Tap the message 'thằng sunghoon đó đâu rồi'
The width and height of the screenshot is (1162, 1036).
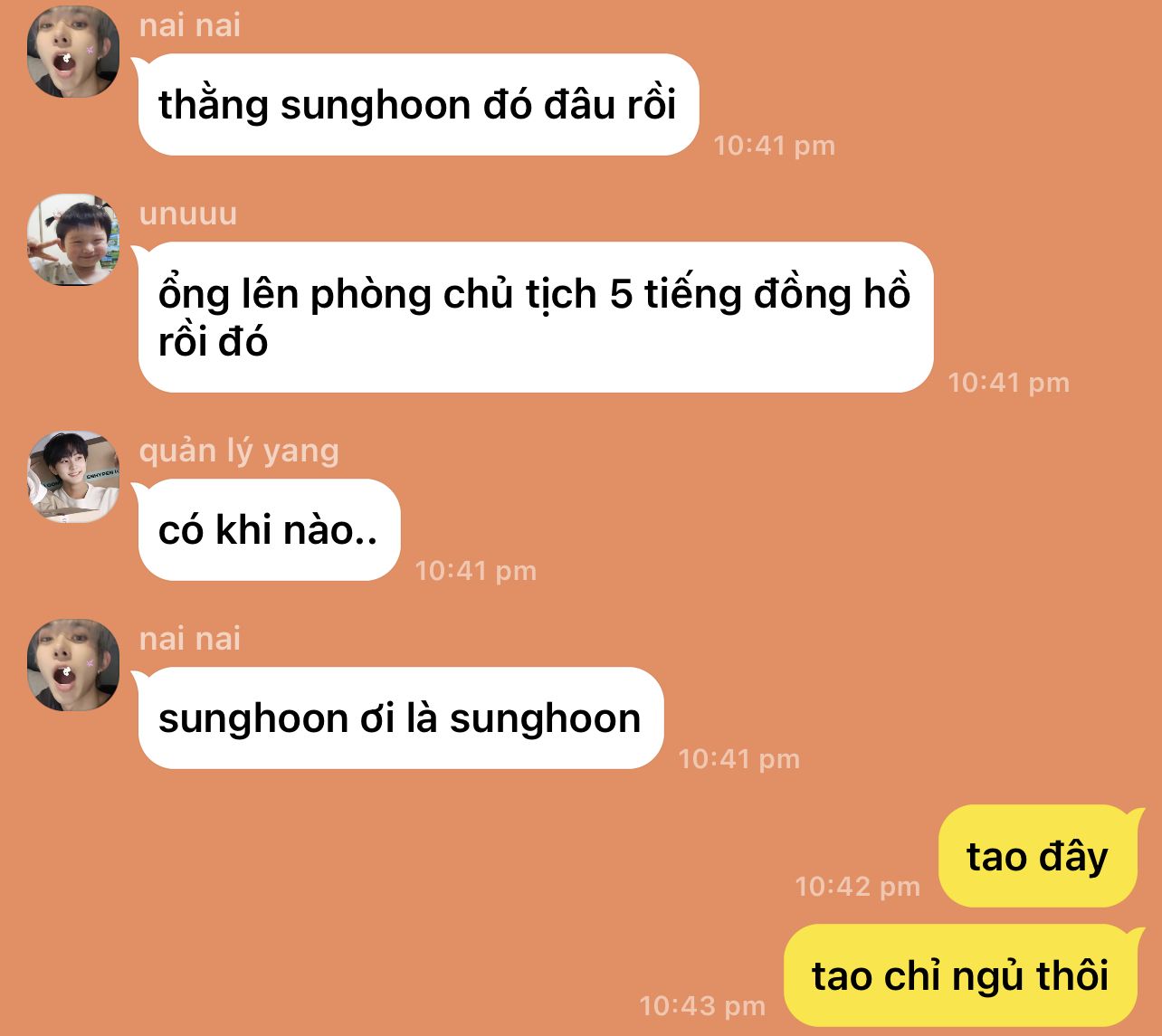tap(418, 105)
